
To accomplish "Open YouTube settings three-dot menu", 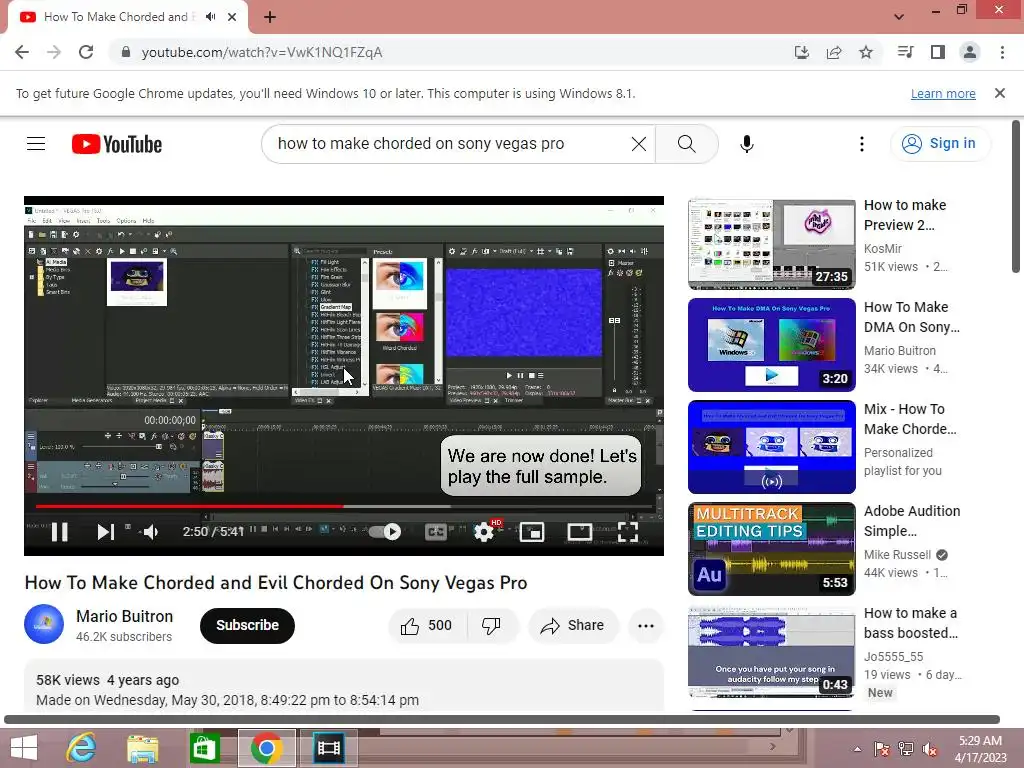I will click(862, 144).
